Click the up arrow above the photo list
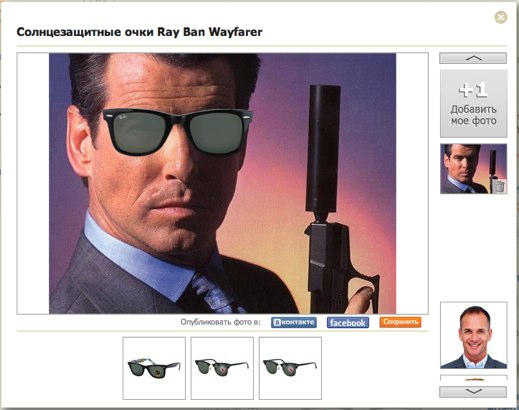519x410 pixels. 473,58
